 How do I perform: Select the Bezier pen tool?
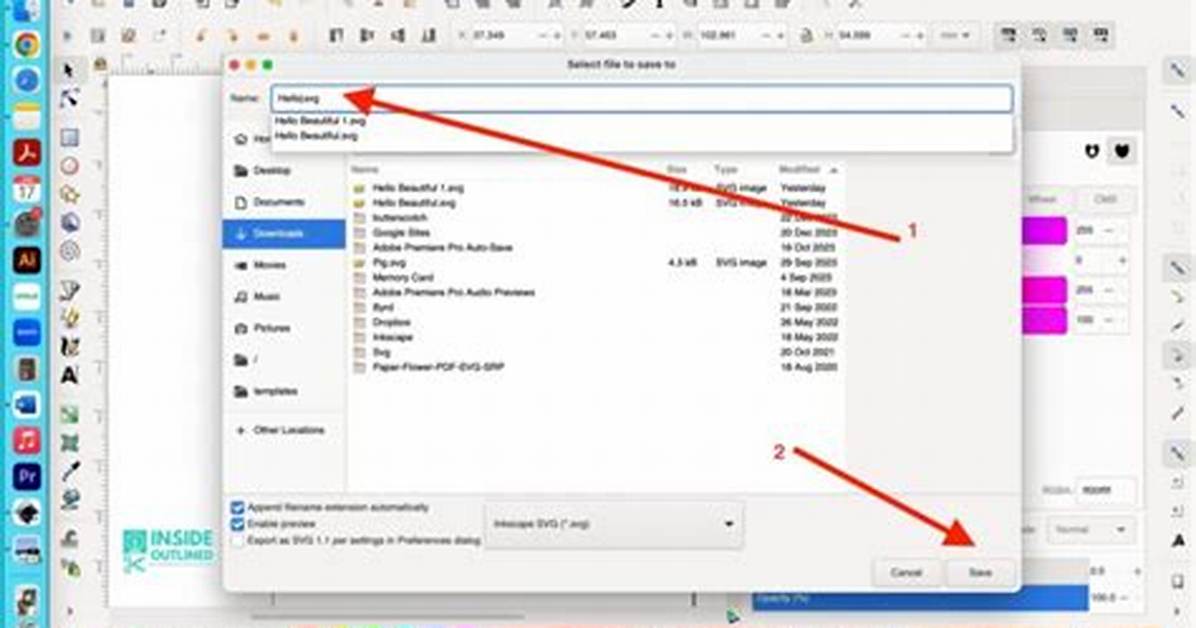tap(69, 290)
